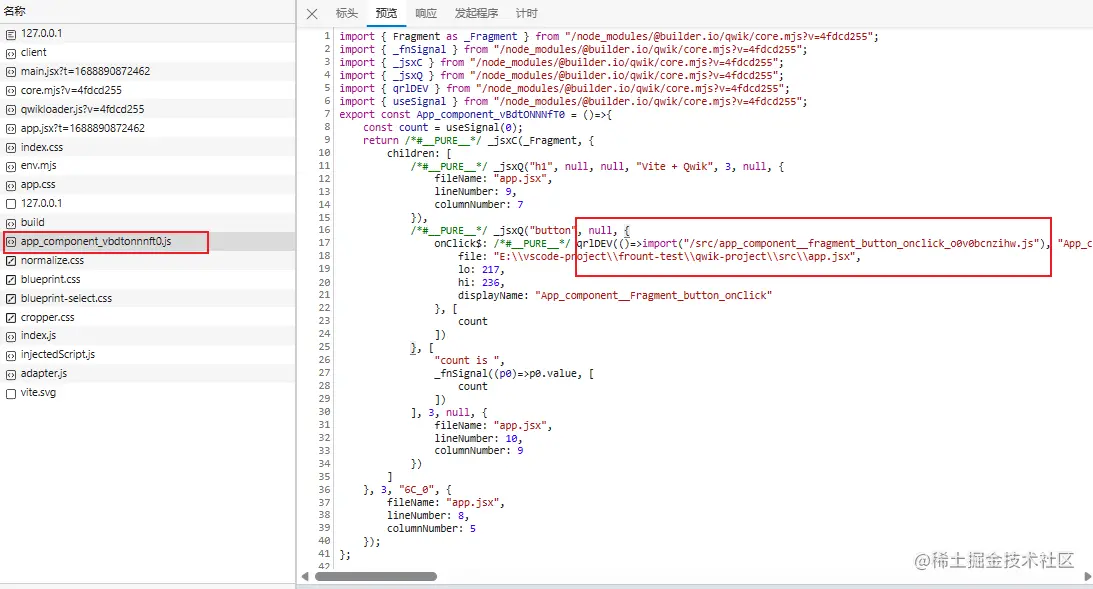Open the 计时 tab
Image resolution: width=1093 pixels, height=589 pixels.
tap(526, 13)
